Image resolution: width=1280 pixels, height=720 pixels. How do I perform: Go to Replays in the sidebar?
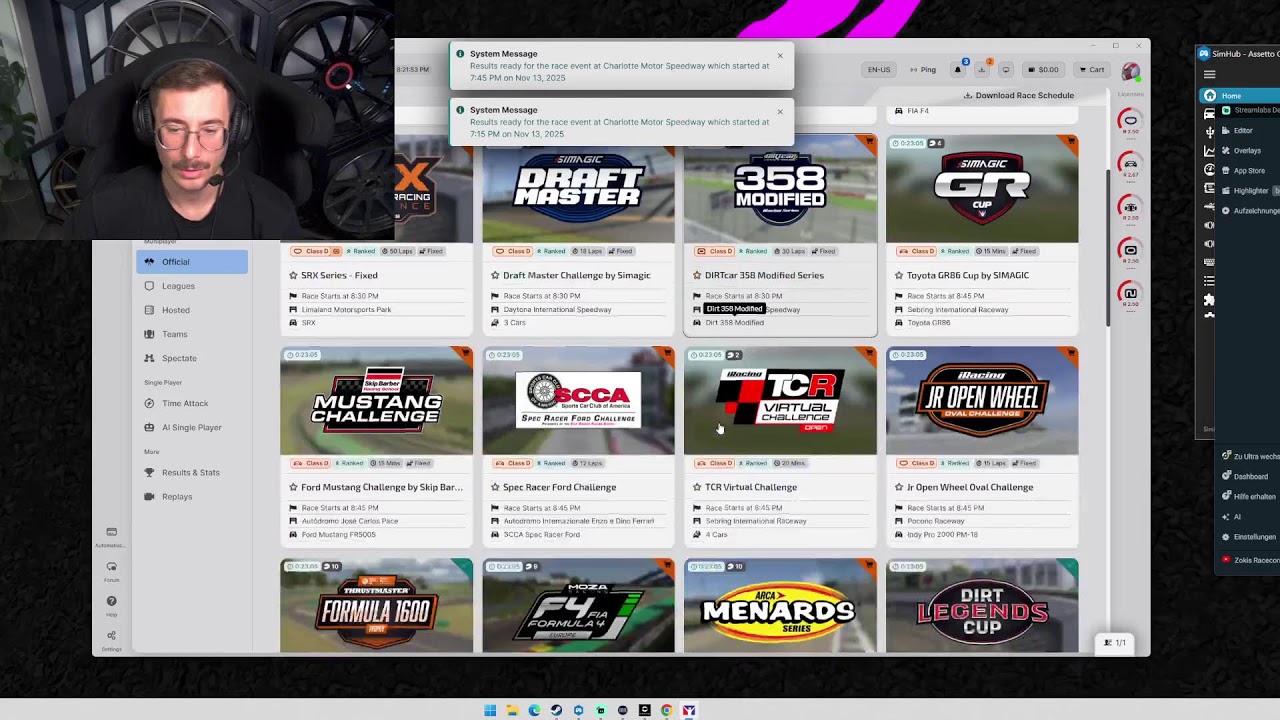(x=192, y=496)
